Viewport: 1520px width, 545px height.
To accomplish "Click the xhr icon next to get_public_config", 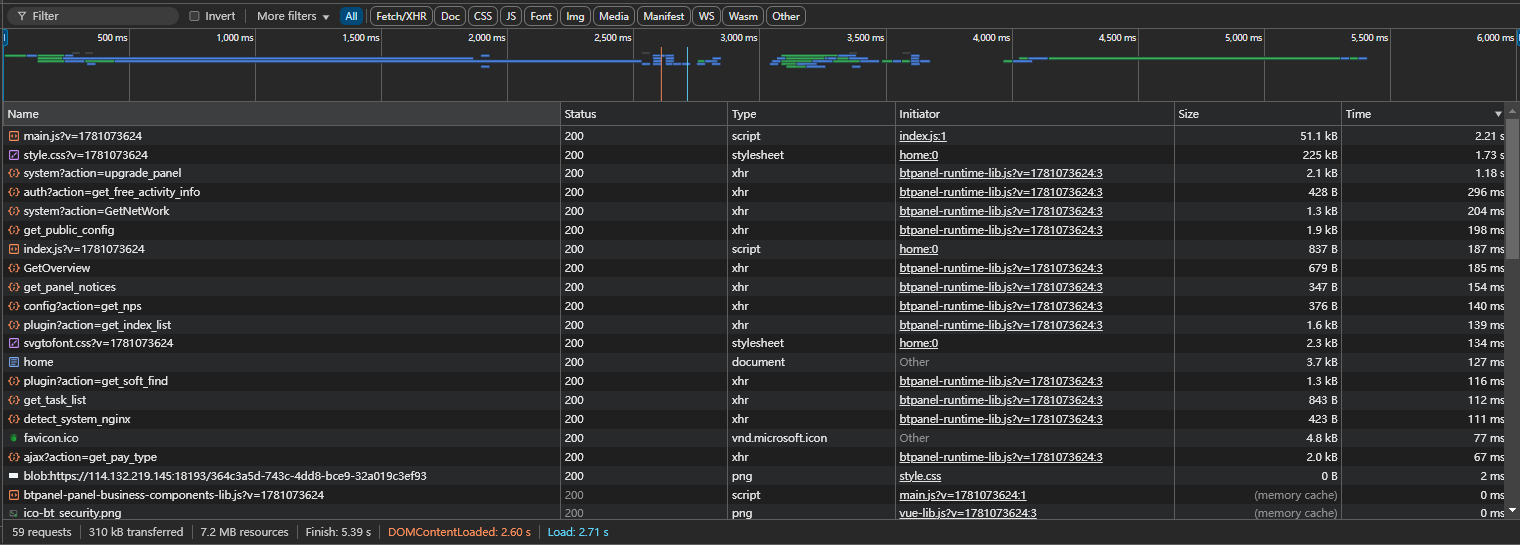I will click(14, 230).
